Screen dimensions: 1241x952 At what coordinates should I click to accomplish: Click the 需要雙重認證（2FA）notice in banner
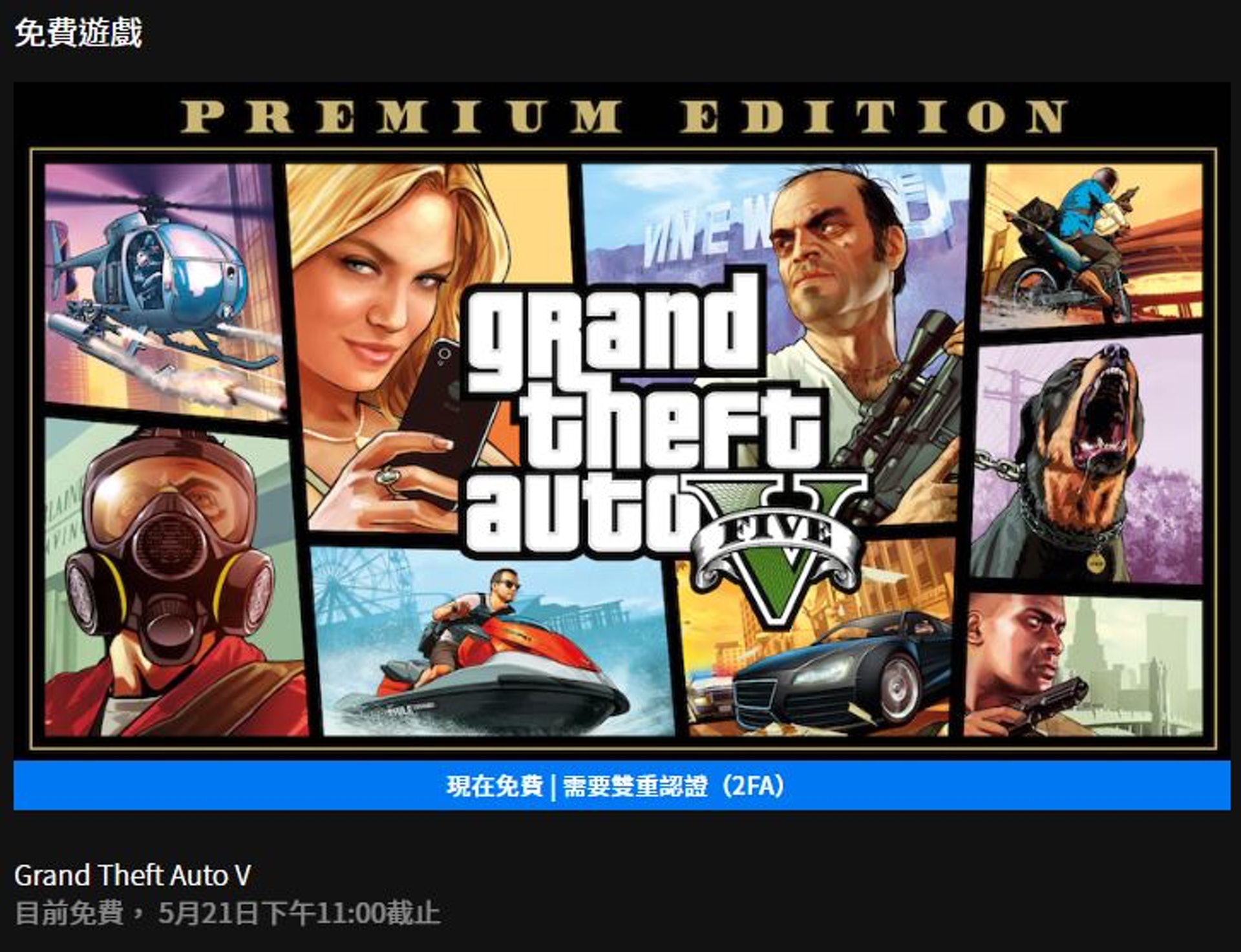click(x=675, y=786)
